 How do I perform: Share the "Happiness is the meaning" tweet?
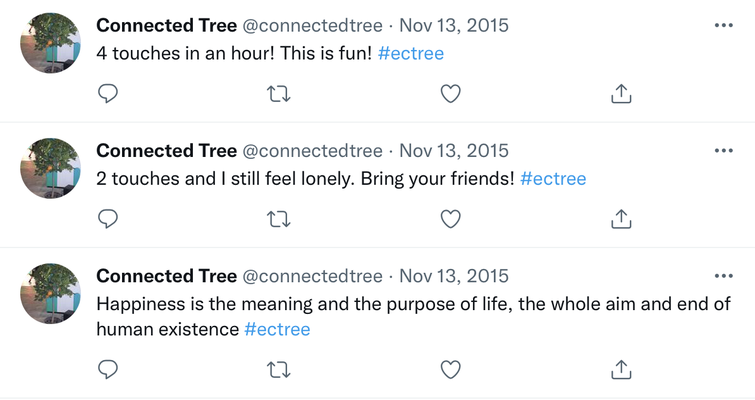[x=621, y=369]
